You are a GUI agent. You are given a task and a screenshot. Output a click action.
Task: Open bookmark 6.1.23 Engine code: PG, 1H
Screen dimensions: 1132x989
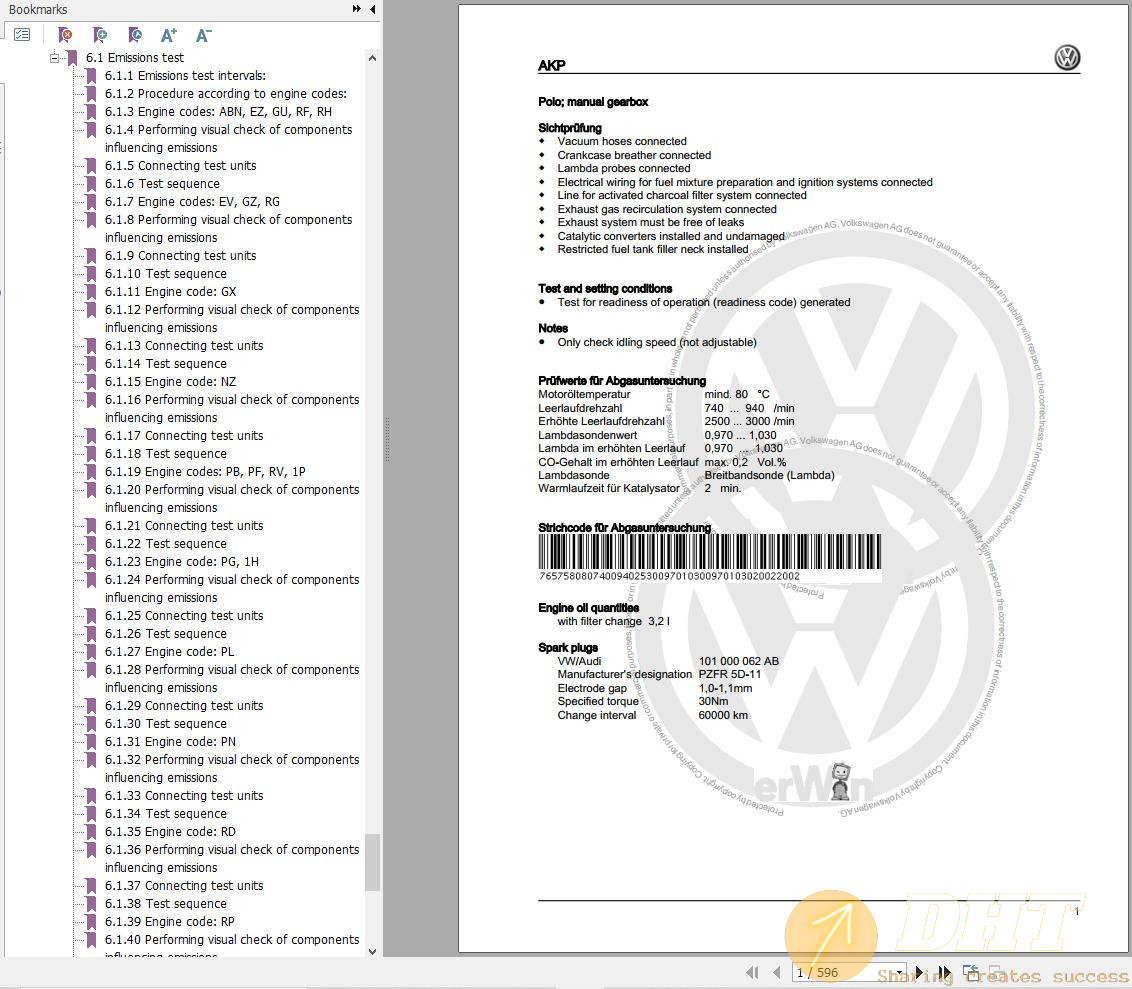click(x=182, y=562)
